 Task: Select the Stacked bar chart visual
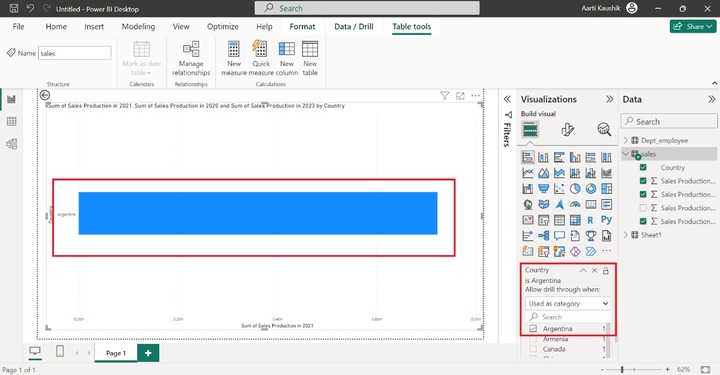[x=528, y=157]
